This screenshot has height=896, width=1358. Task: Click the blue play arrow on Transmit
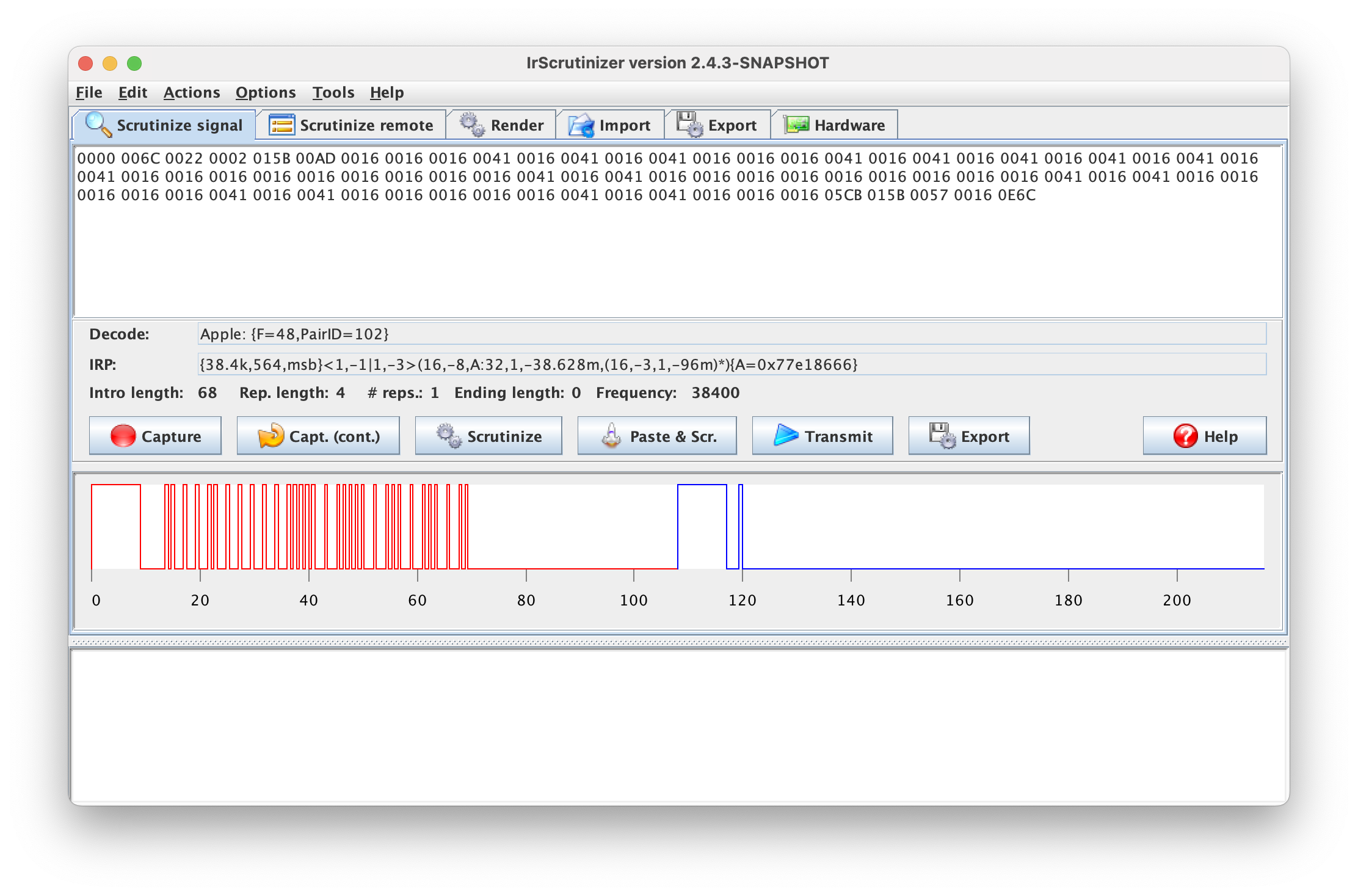click(786, 435)
